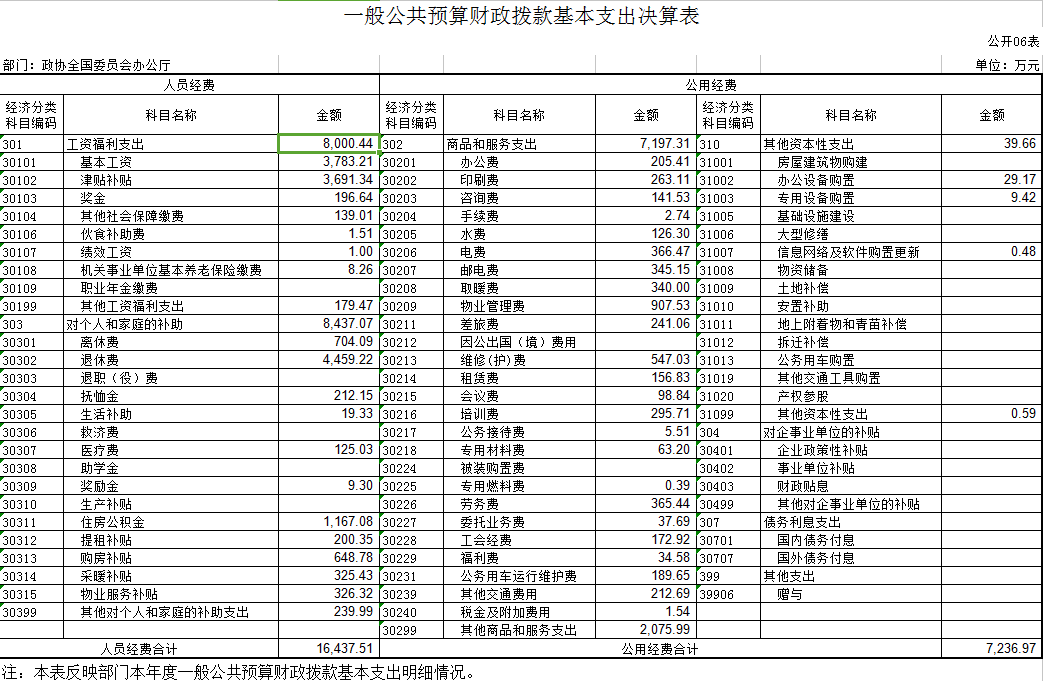Viewport: 1043px width, 681px height.
Task: Click the 公务用车购置 cell
Action: point(851,360)
